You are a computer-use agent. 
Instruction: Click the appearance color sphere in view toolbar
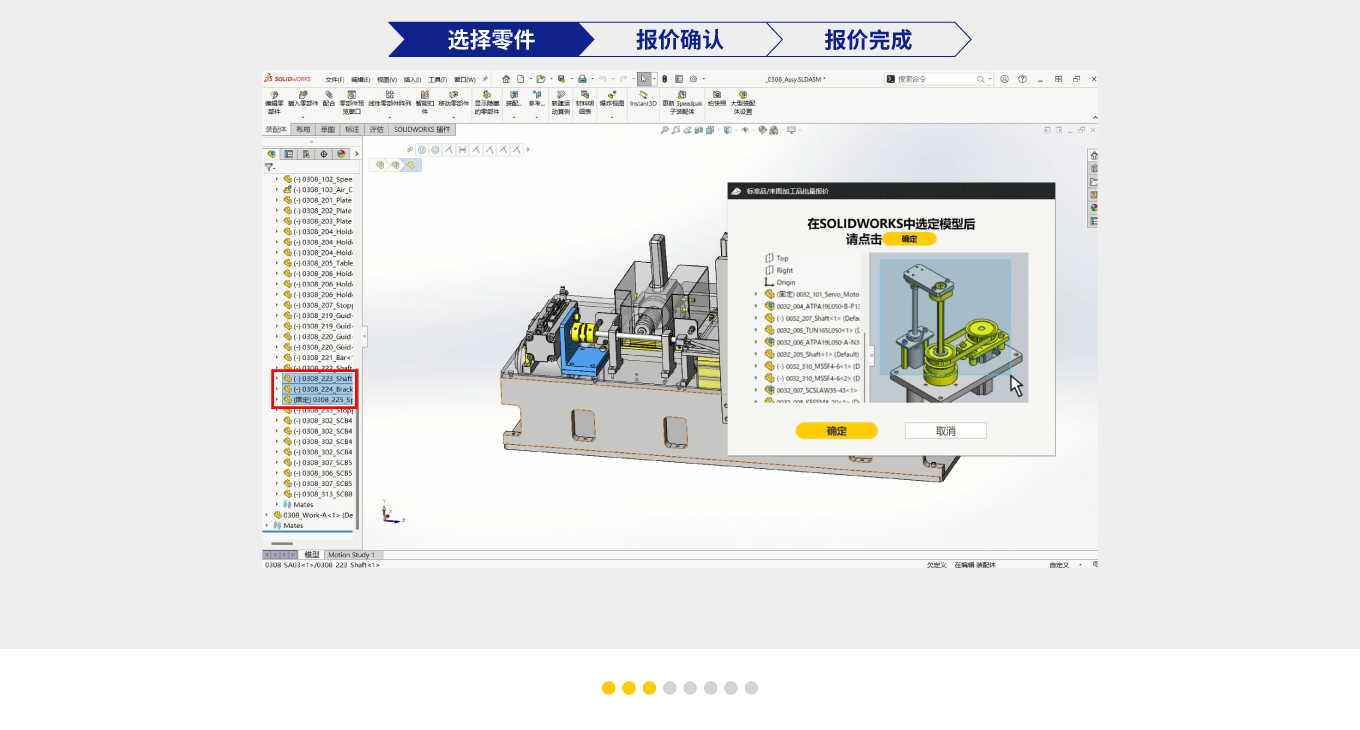pos(762,130)
